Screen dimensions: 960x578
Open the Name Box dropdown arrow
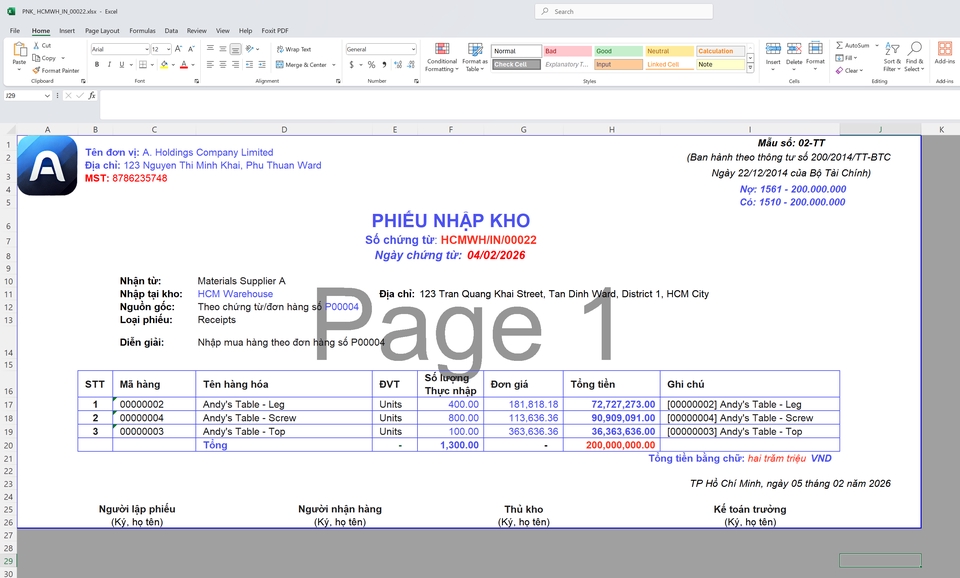47,96
